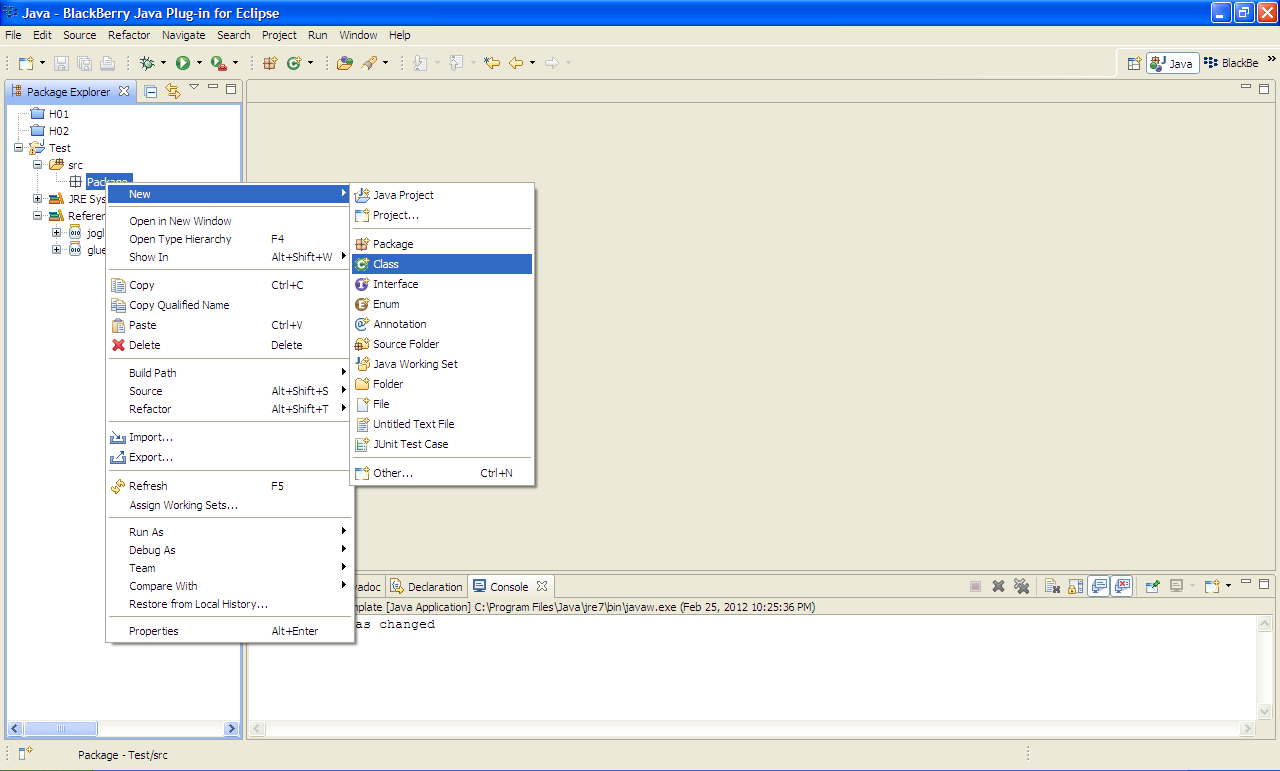Open the Package Explorer view menu triangle
The height and width of the screenshot is (771, 1280).
pos(194,88)
